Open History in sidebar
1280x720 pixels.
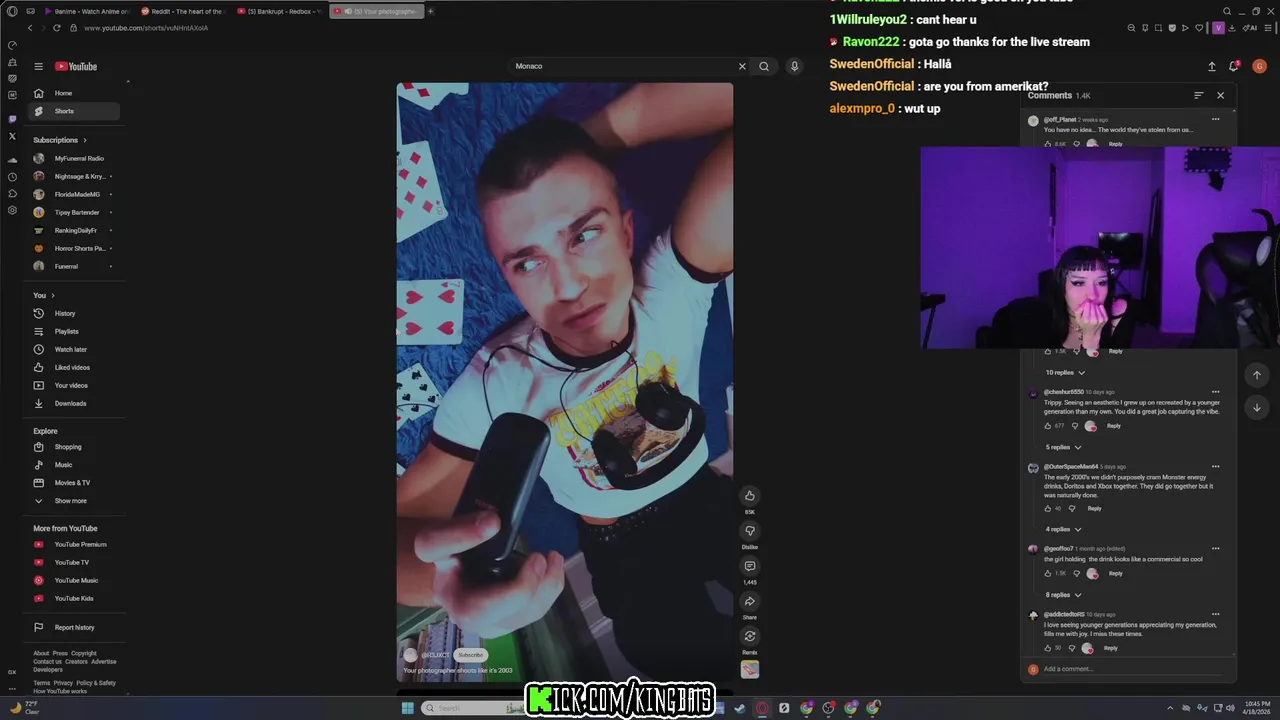coord(75,313)
